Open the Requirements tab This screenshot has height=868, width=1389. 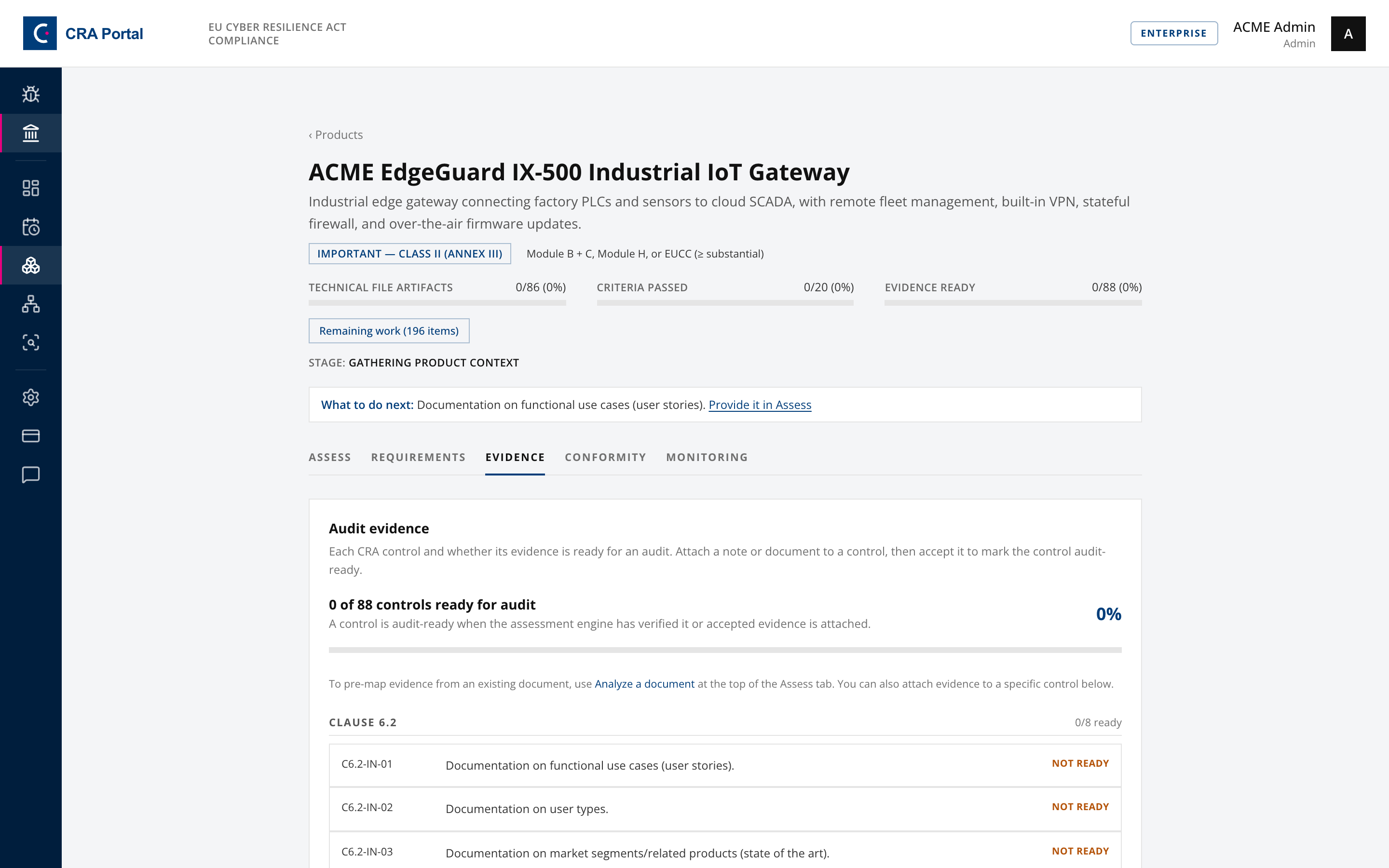419,457
